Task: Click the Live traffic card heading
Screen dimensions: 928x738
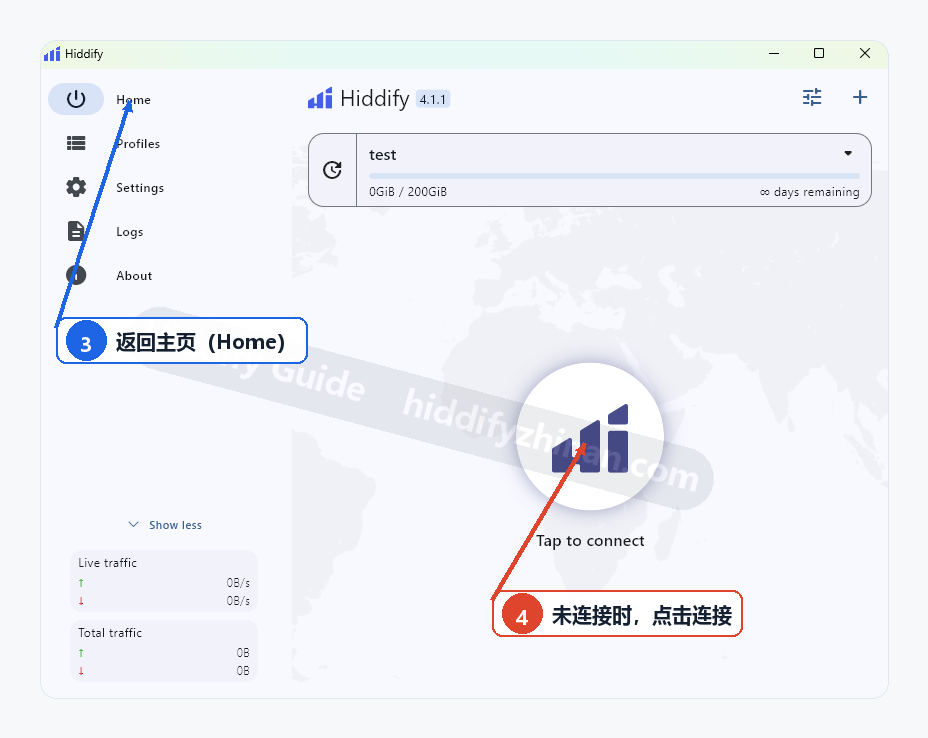Action: coord(107,563)
